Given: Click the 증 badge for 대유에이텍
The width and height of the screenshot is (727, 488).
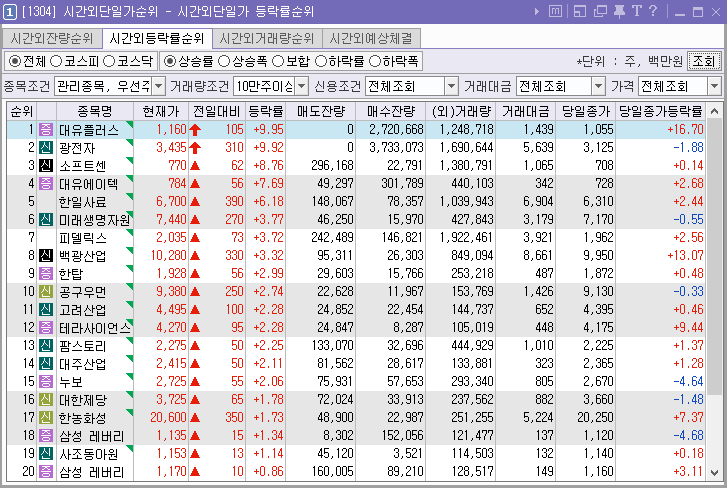Looking at the screenshot, I should (46, 184).
